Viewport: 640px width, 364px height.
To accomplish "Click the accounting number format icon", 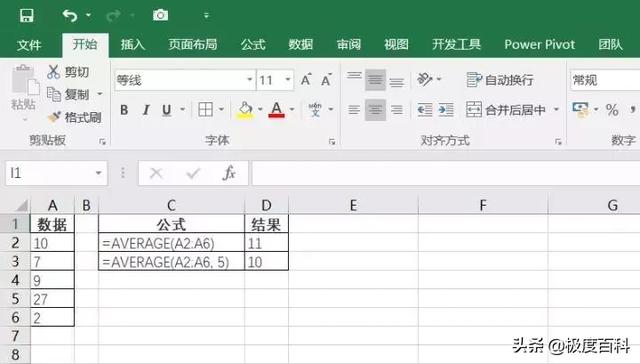I will (x=581, y=110).
